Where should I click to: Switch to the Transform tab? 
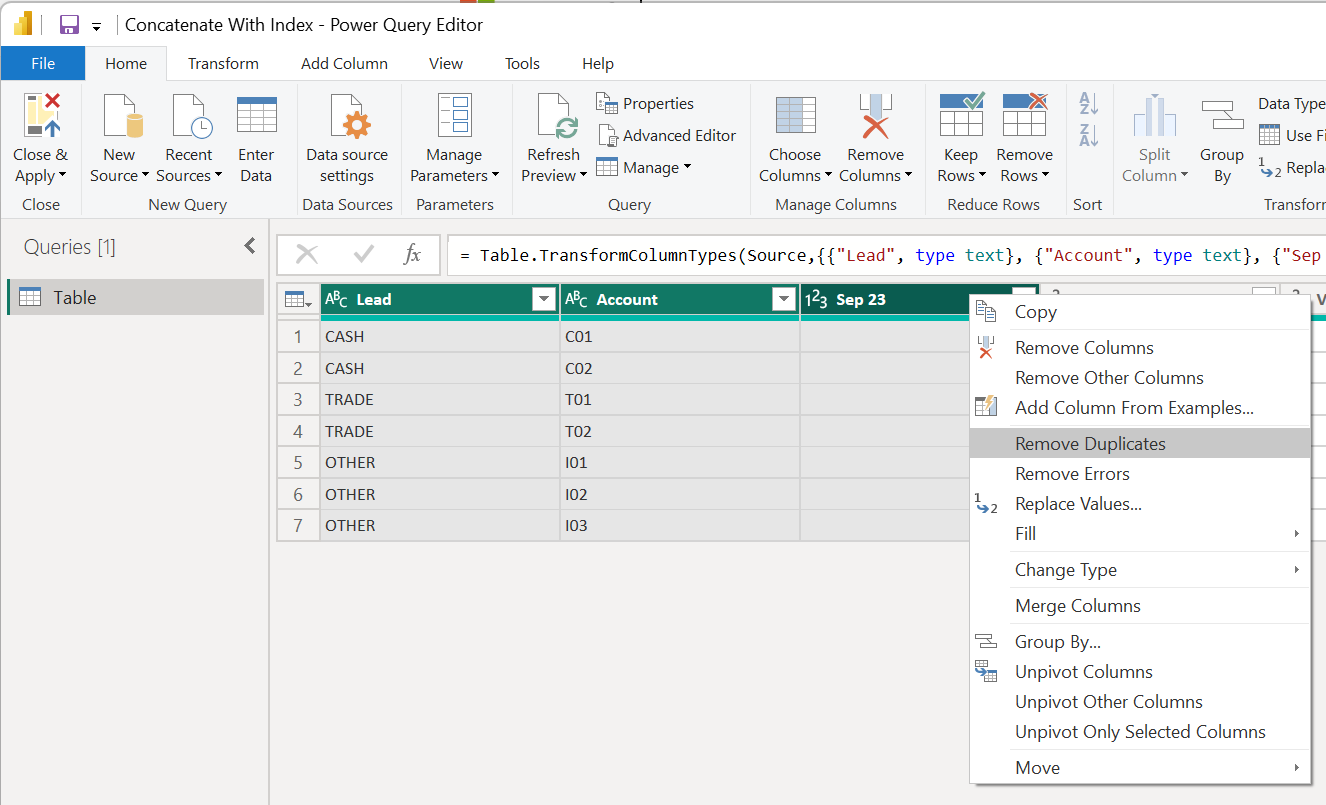(223, 63)
